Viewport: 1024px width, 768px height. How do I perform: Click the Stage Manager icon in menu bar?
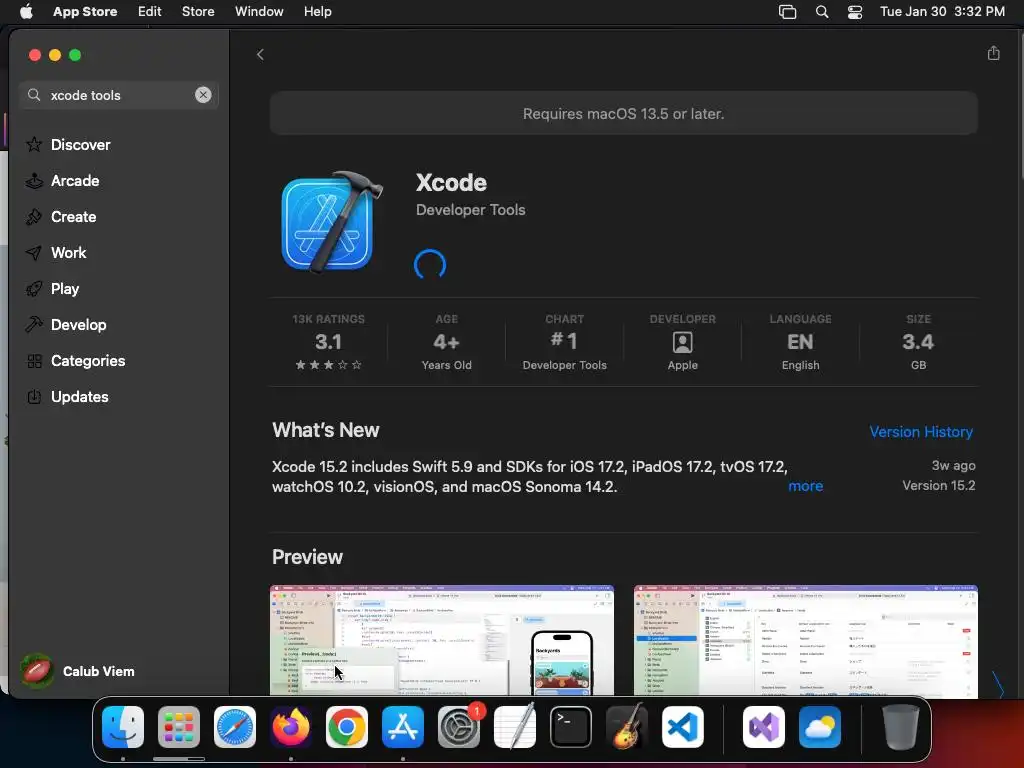point(788,12)
